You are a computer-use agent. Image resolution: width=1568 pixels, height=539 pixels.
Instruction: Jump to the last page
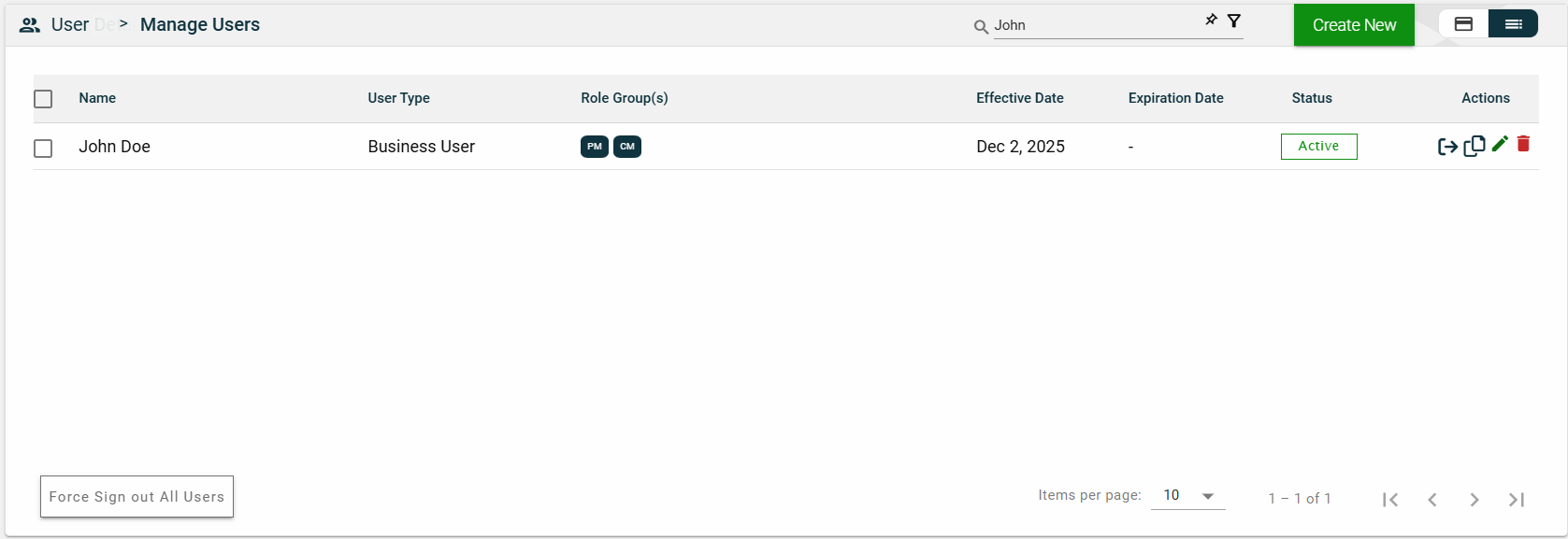1517,500
